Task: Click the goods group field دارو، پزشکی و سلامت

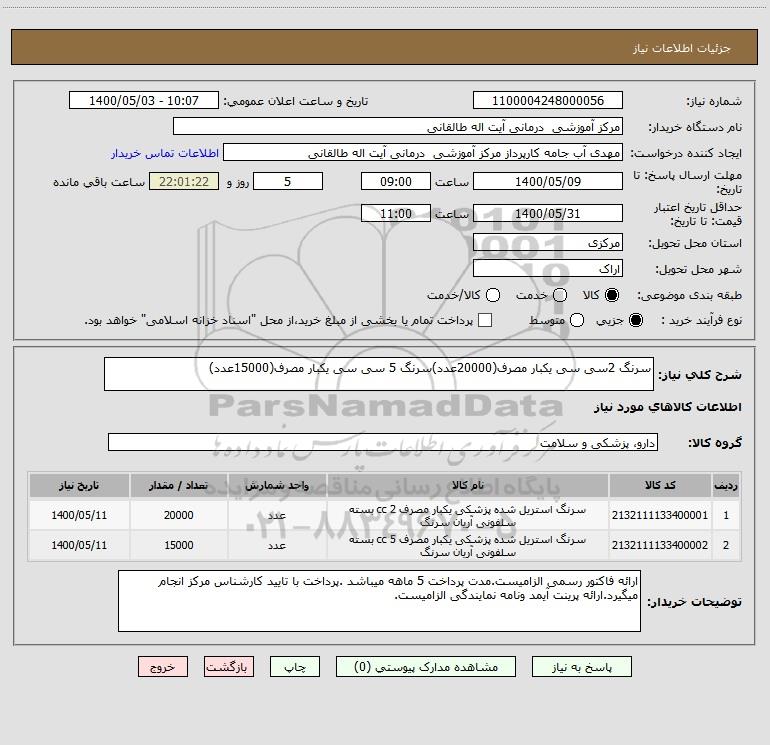Action: 383,442
